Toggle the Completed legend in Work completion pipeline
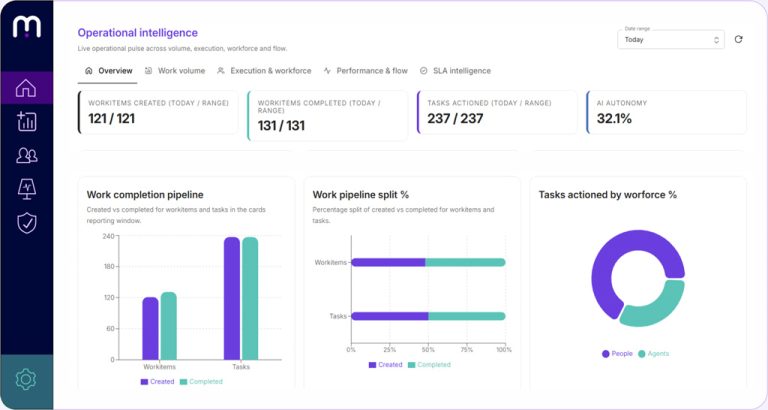This screenshot has height=410, width=768. (201, 382)
